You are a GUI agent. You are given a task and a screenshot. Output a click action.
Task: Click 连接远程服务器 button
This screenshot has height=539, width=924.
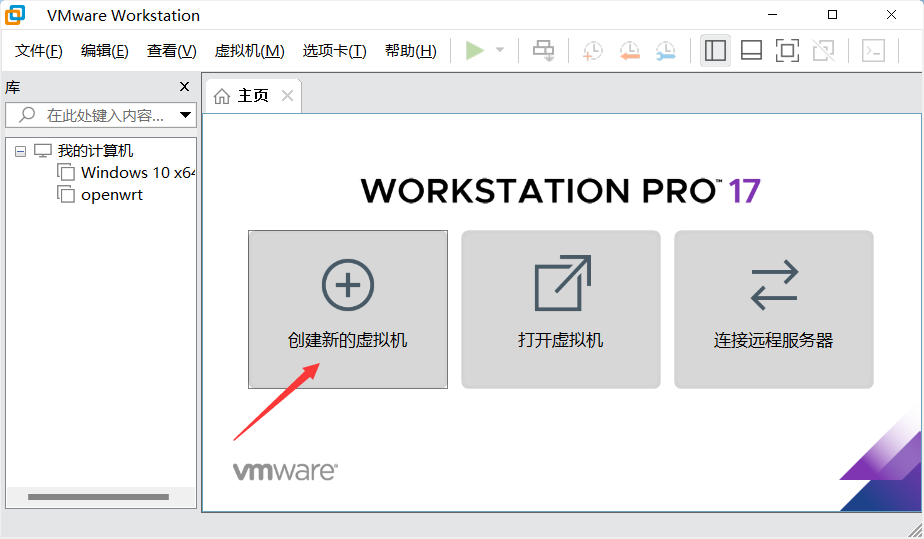(774, 309)
